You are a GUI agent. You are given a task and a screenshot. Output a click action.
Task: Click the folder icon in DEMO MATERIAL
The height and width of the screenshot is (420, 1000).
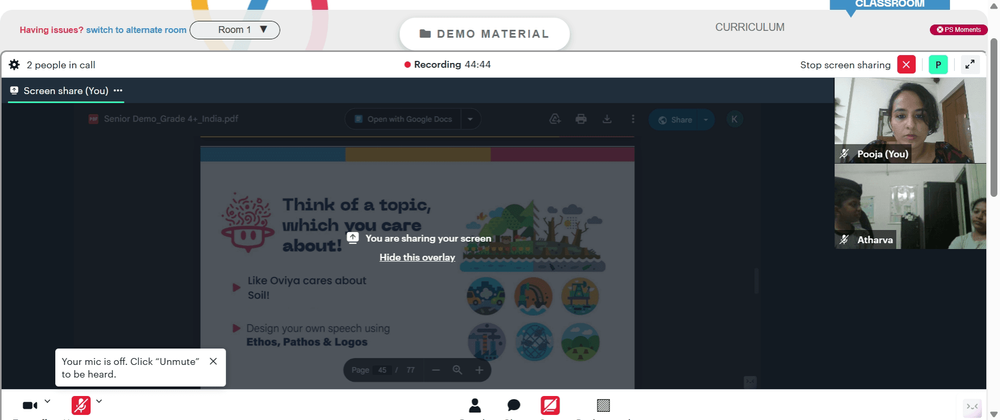click(425, 34)
